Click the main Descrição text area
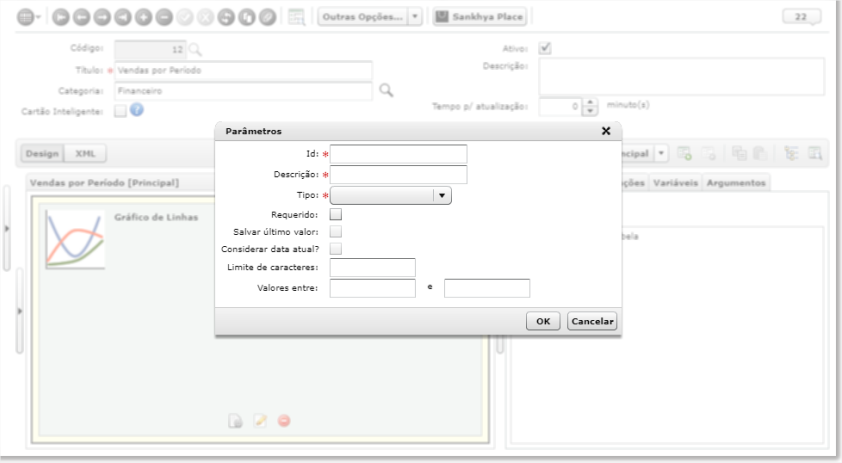Image resolution: width=842 pixels, height=463 pixels. pyautogui.click(x=681, y=77)
